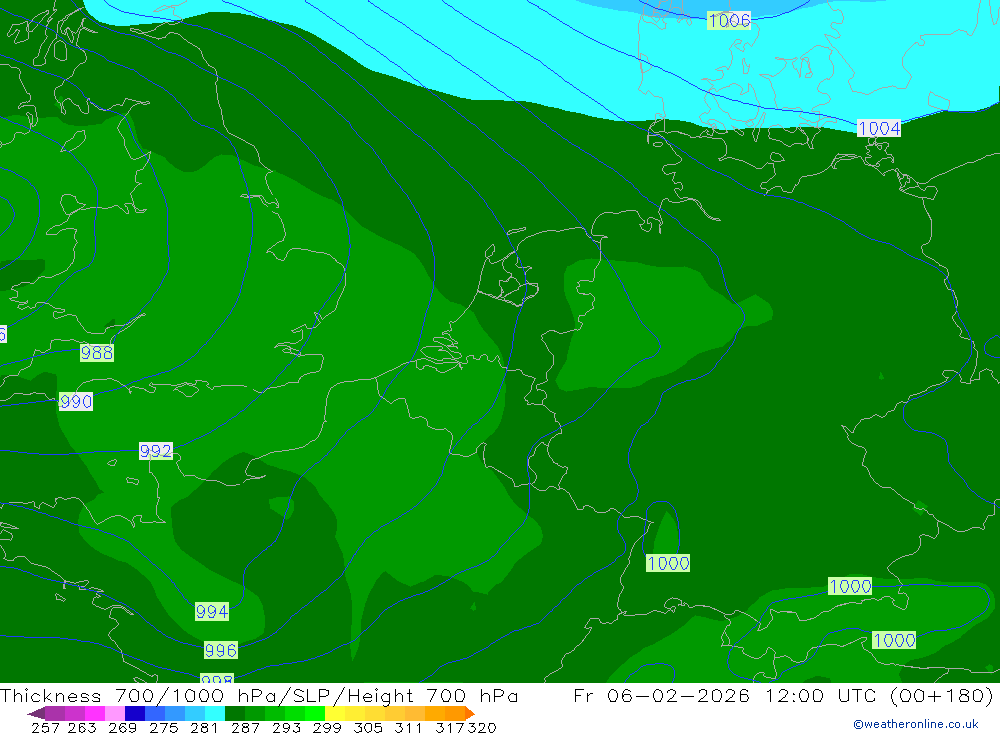Select the 988 isobar label
This screenshot has height=733, width=1000.
click(97, 352)
